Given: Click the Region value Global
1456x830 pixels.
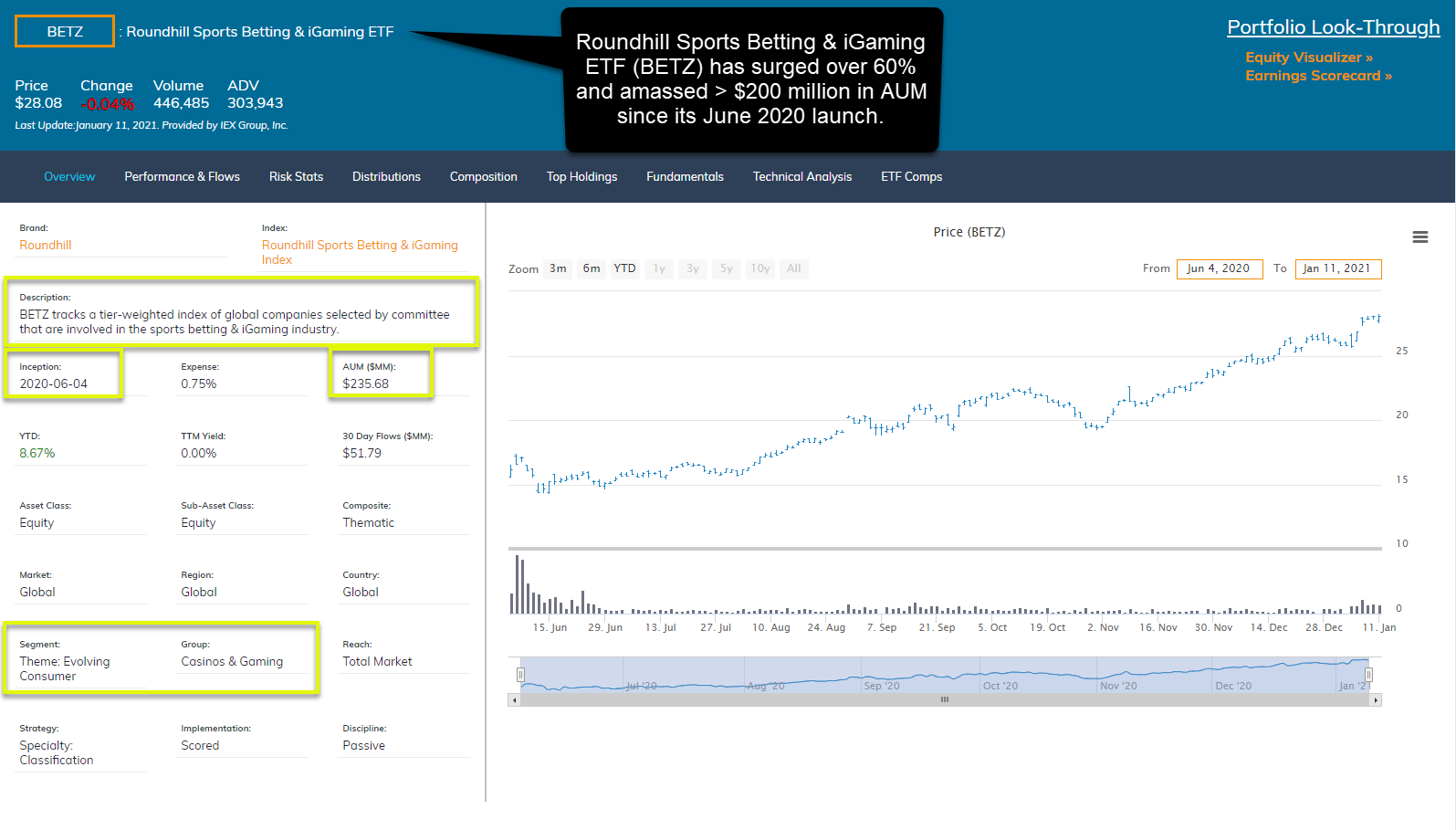Looking at the screenshot, I should click(x=199, y=593).
